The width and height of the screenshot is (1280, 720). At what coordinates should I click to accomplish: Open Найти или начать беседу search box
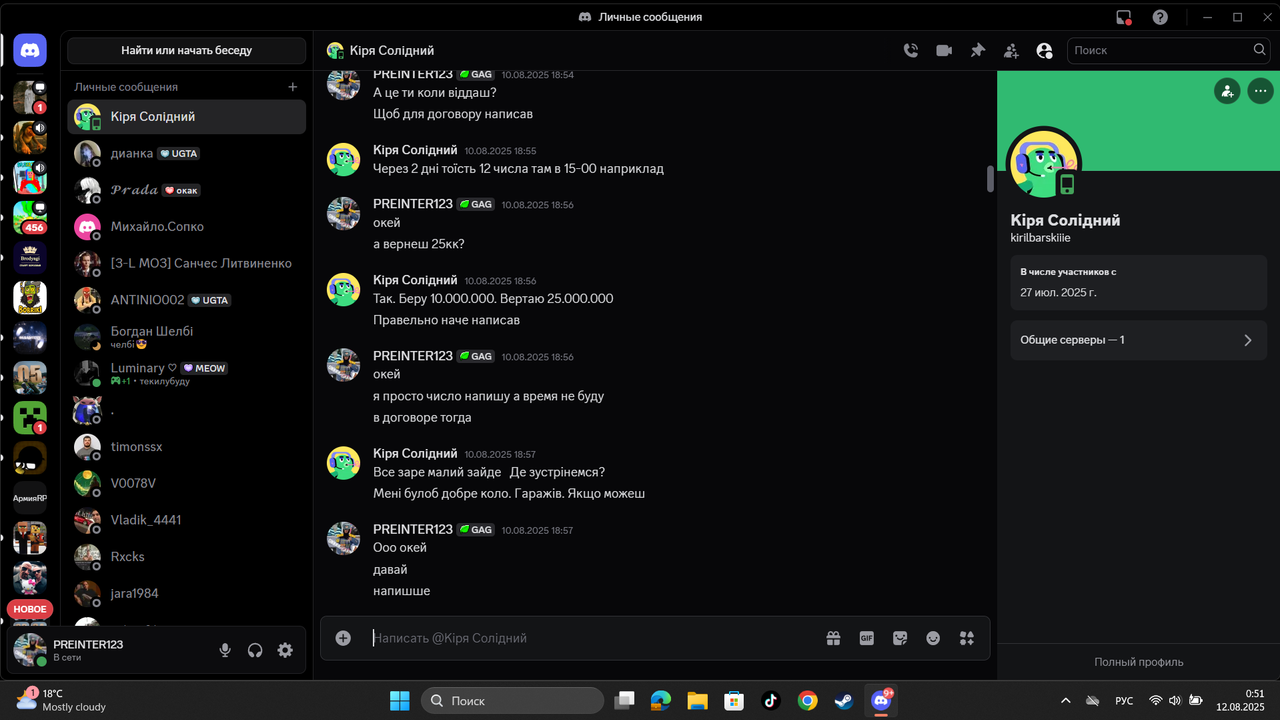pyautogui.click(x=187, y=50)
